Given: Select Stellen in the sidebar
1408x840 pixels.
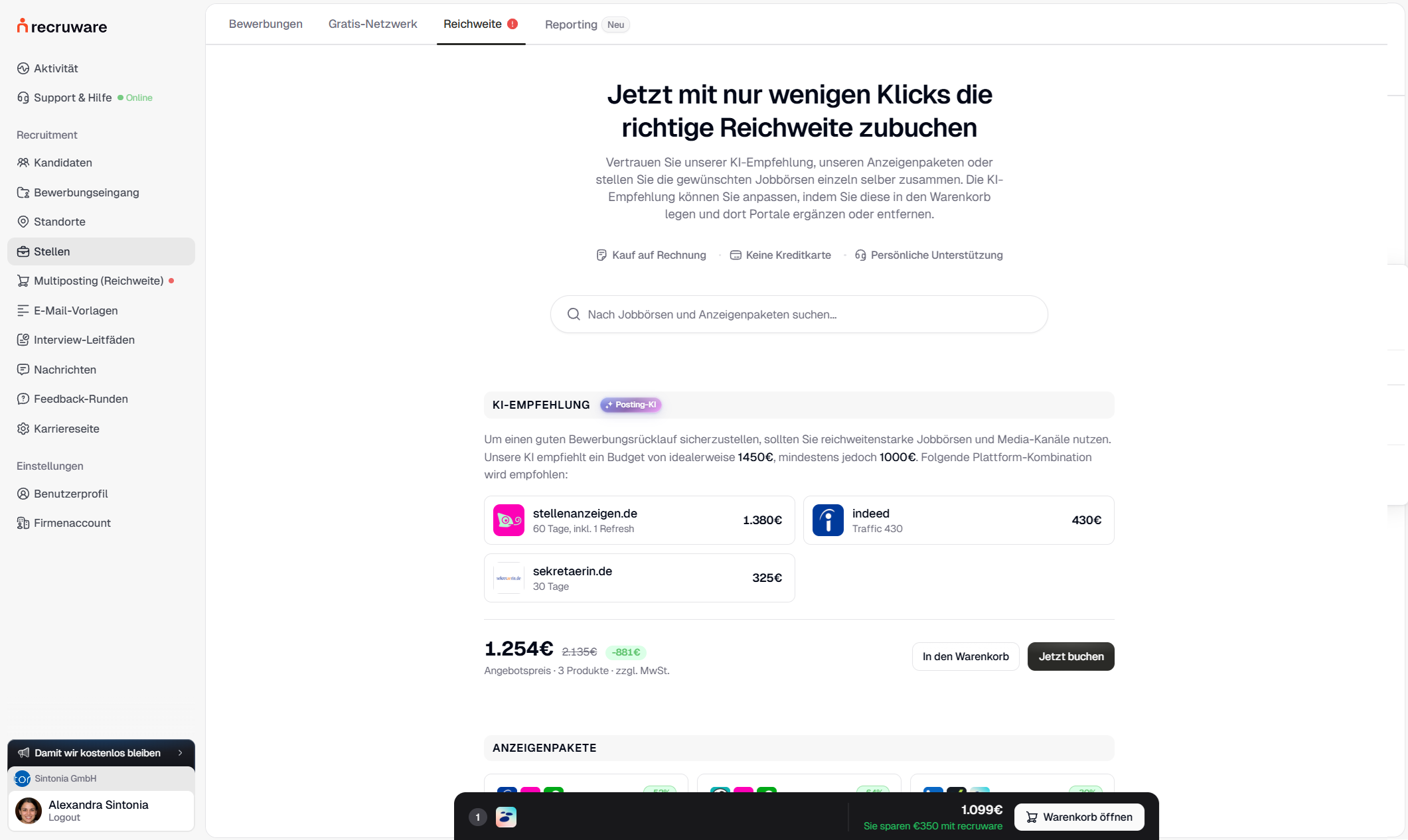Looking at the screenshot, I should coord(101,251).
